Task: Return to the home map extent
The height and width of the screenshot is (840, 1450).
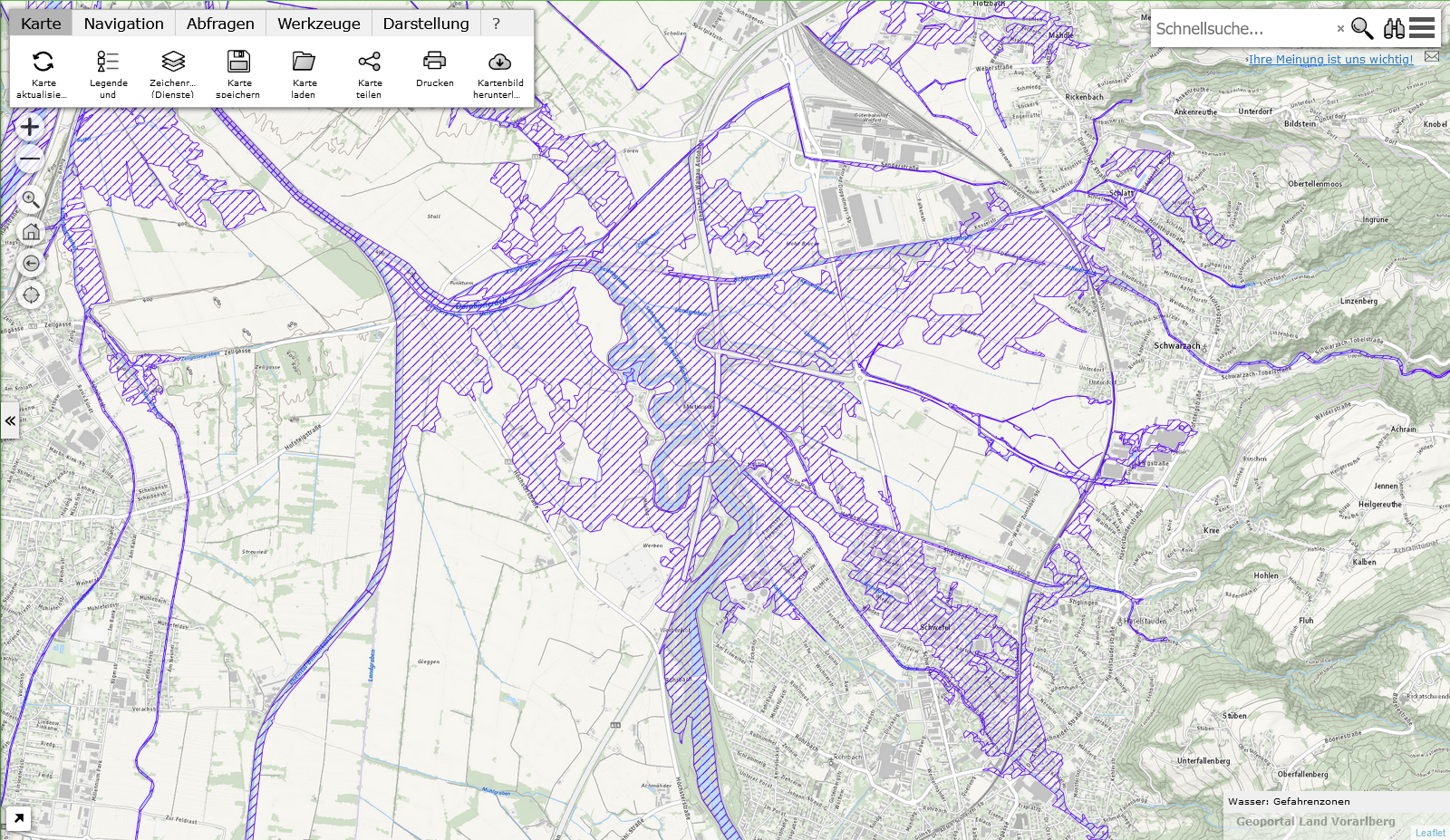Action: click(x=31, y=232)
